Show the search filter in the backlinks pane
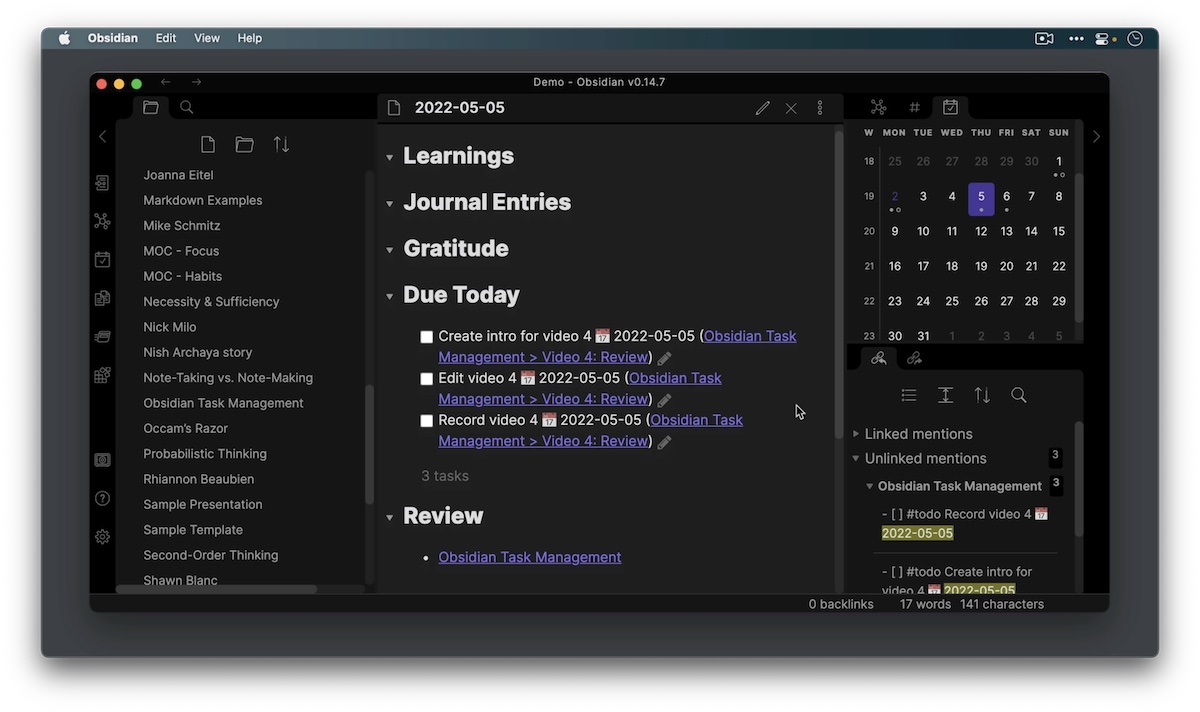Image resolution: width=1200 pixels, height=712 pixels. (x=1019, y=395)
